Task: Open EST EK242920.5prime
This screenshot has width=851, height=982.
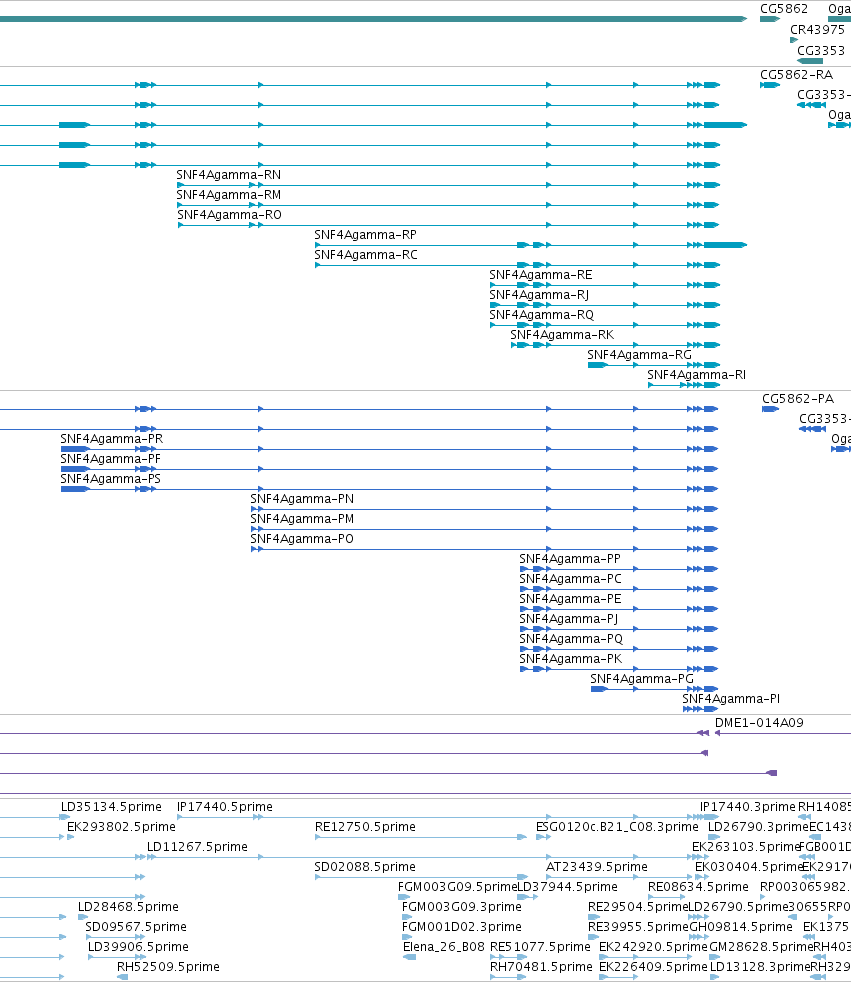Action: 653,948
